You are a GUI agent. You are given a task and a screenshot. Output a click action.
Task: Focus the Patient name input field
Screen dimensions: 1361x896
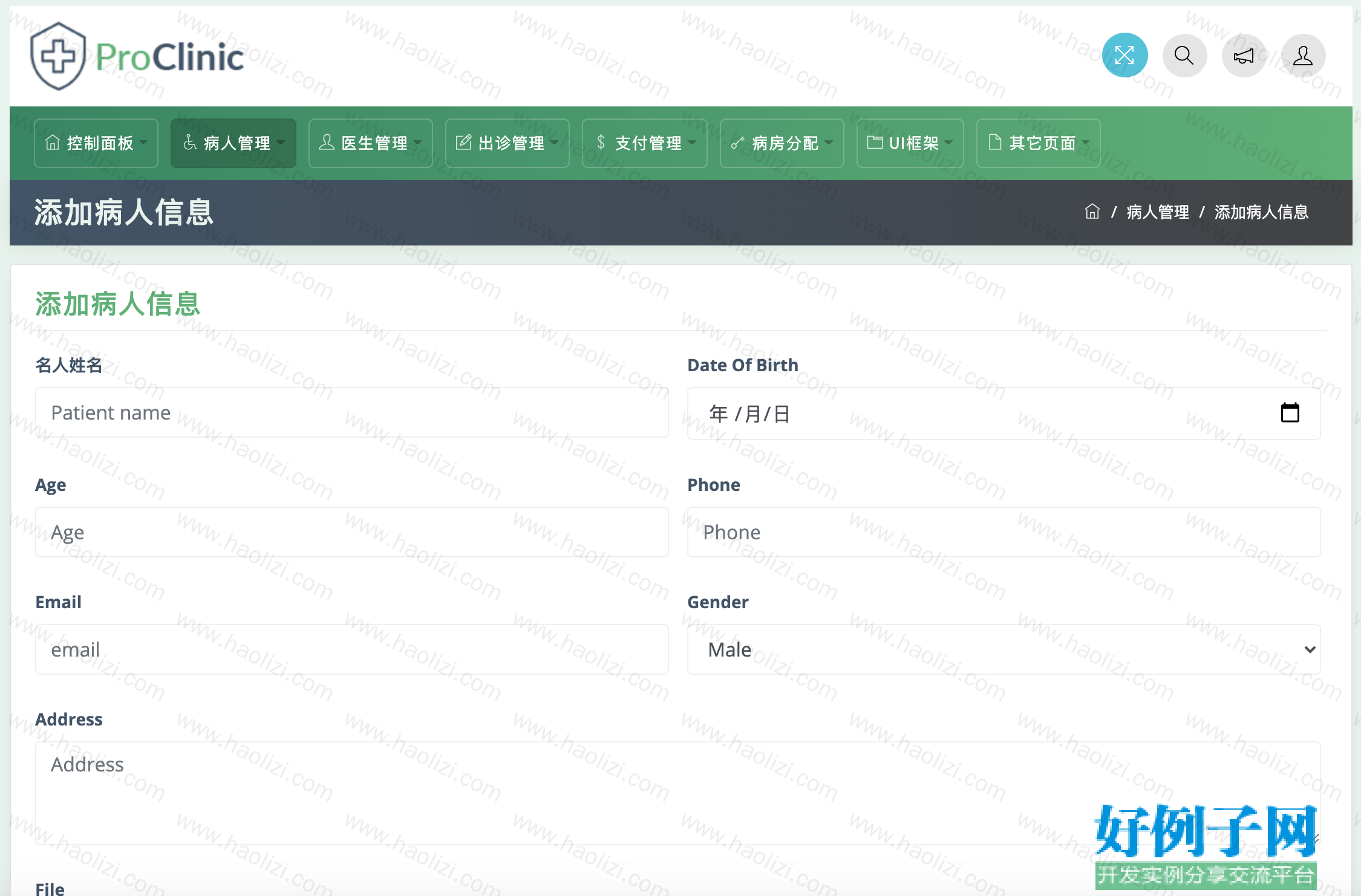pos(351,412)
